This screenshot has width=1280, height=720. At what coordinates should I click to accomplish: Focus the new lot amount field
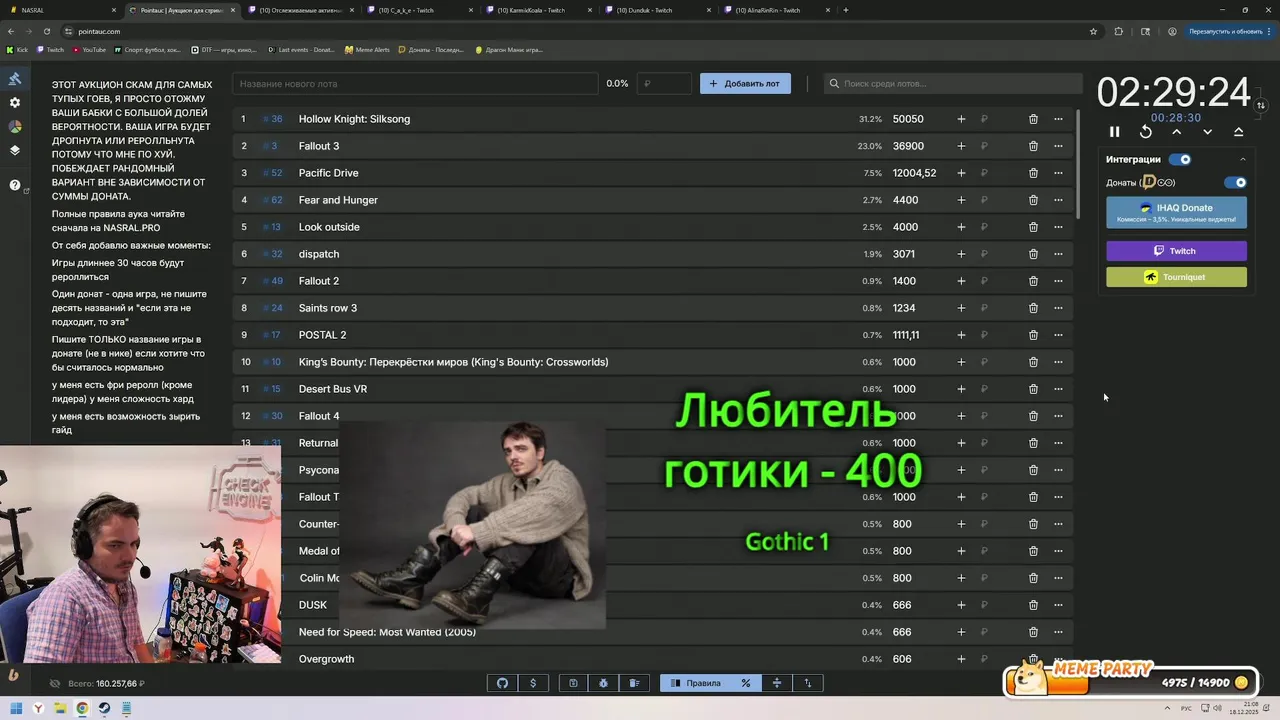click(664, 84)
